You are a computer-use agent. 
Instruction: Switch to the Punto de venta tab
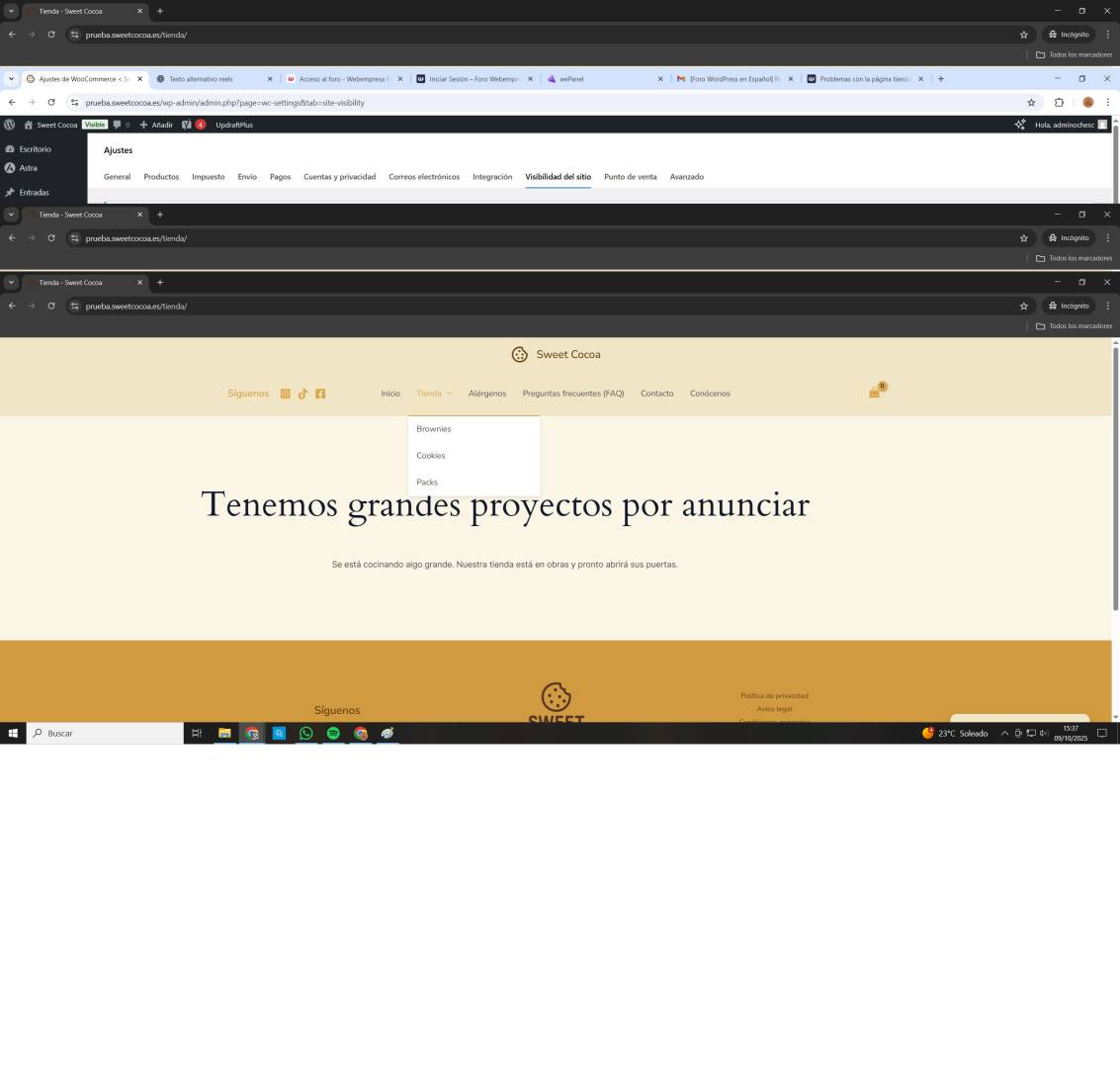pyautogui.click(x=630, y=177)
